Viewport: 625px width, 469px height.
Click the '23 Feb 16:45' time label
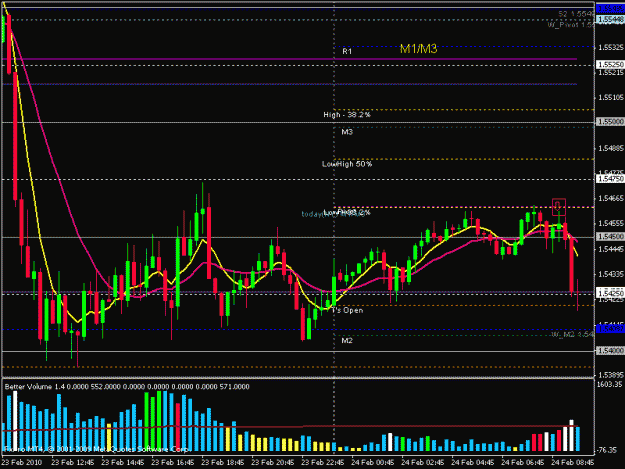coord(173,462)
